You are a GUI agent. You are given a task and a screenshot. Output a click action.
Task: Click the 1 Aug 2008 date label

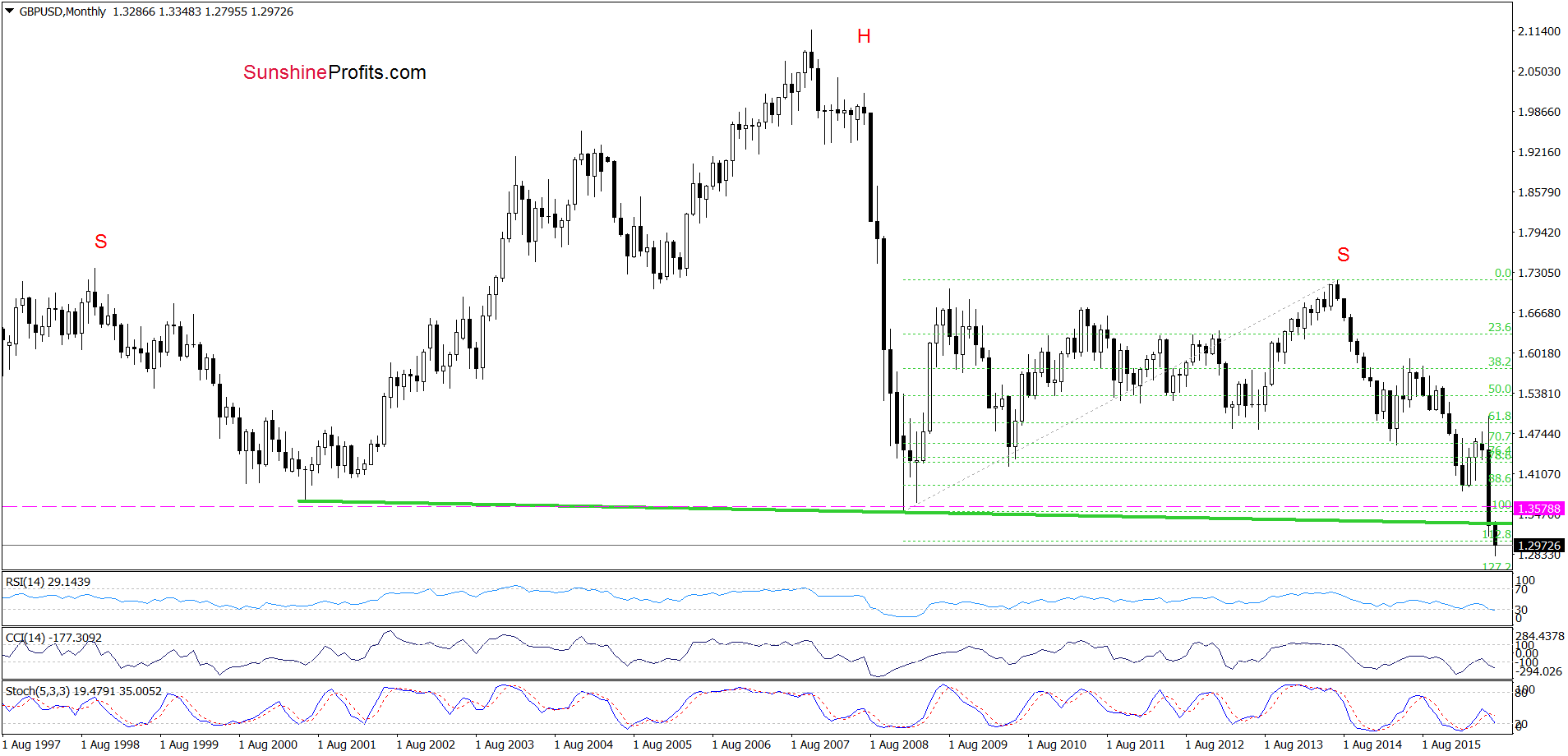[x=899, y=744]
